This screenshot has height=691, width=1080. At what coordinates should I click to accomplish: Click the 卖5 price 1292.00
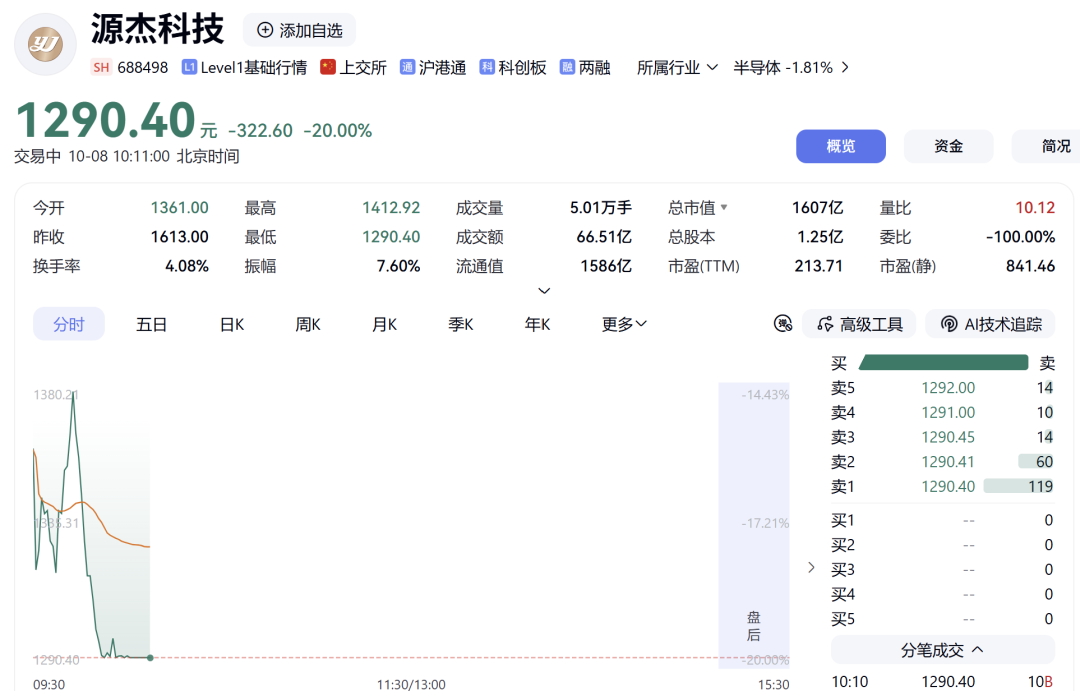[948, 388]
